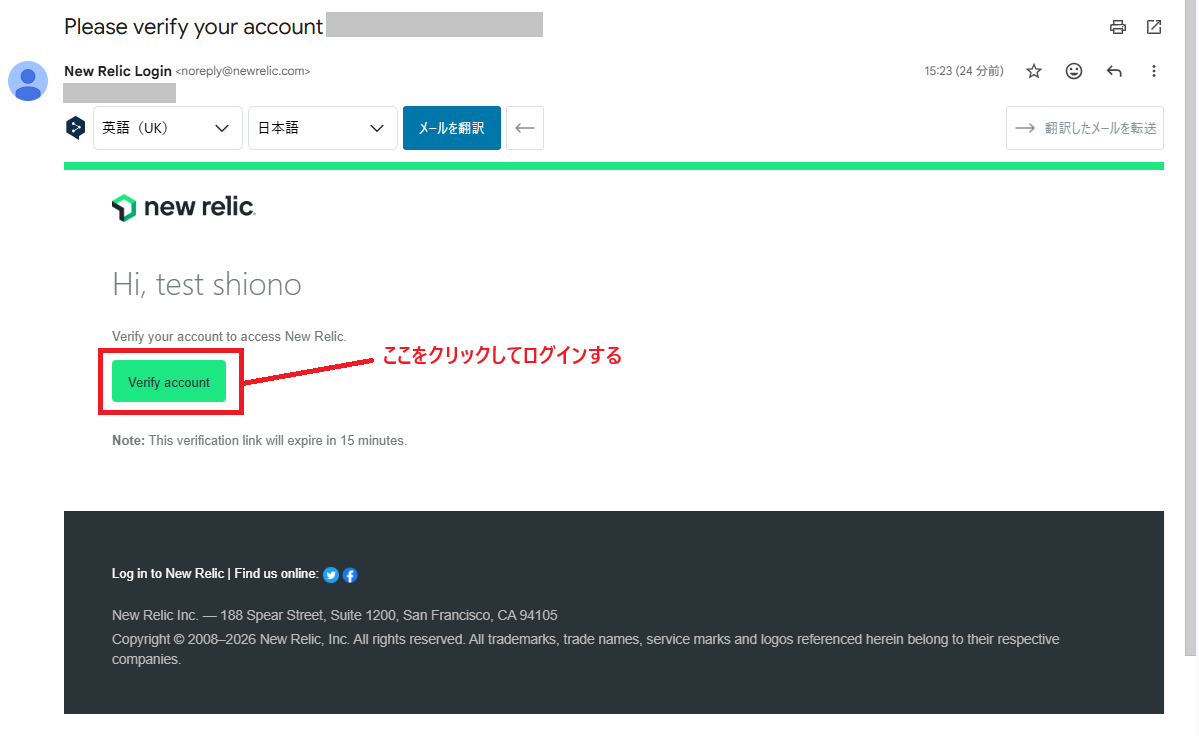1199x736 pixels.
Task: Click the DeepL translator logo icon
Action: (75, 128)
